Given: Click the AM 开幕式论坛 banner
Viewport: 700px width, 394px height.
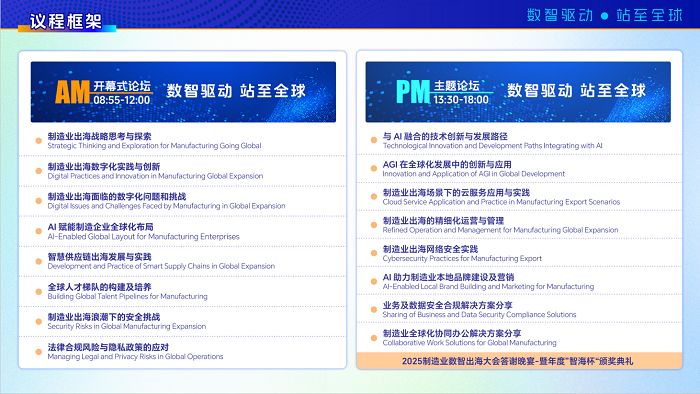Looking at the screenshot, I should [183, 92].
